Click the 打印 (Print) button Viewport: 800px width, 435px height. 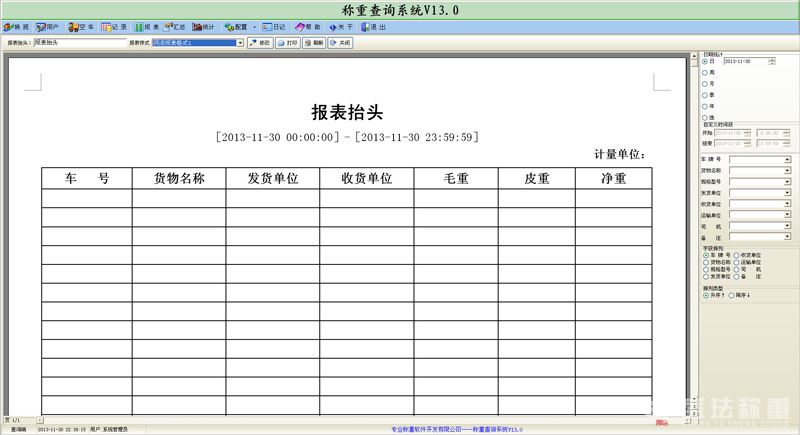[287, 43]
